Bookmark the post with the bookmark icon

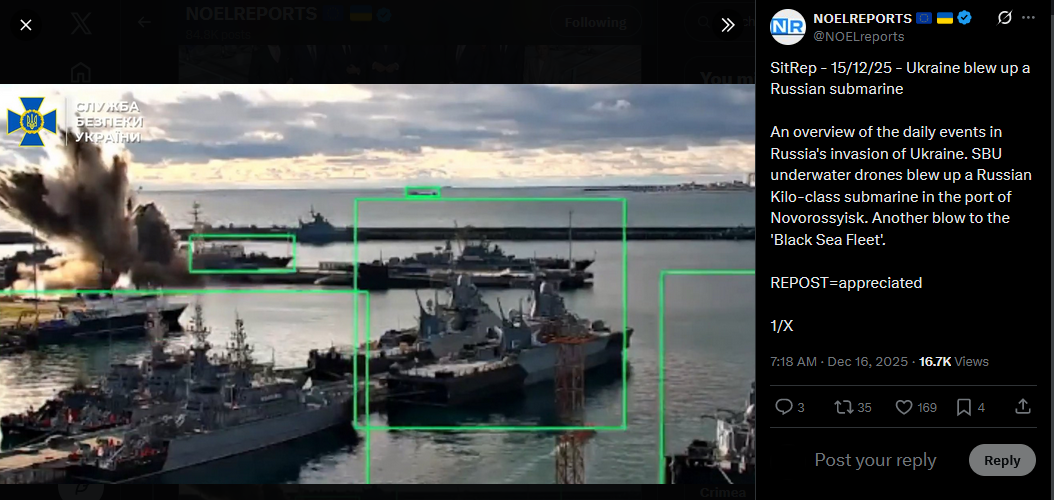[x=964, y=407]
